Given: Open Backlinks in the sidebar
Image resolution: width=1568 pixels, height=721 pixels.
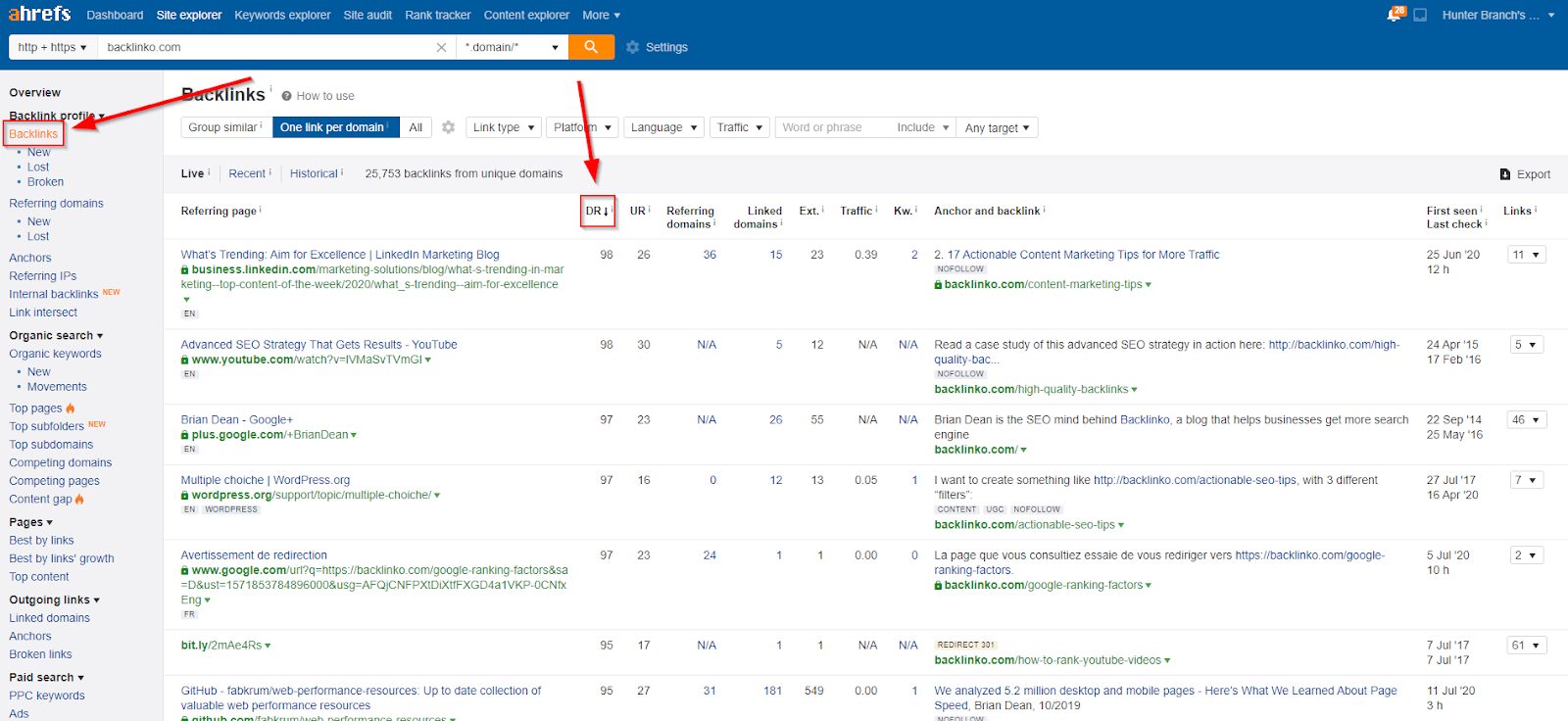Looking at the screenshot, I should (33, 134).
